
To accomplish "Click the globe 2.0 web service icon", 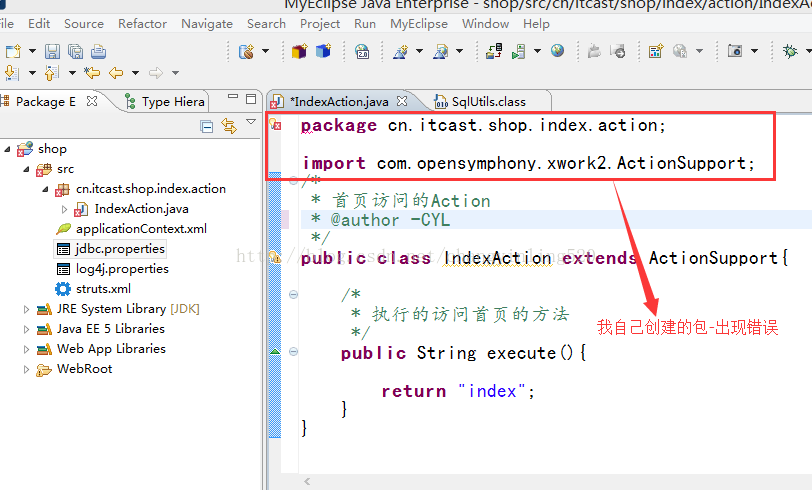I will pos(362,51).
